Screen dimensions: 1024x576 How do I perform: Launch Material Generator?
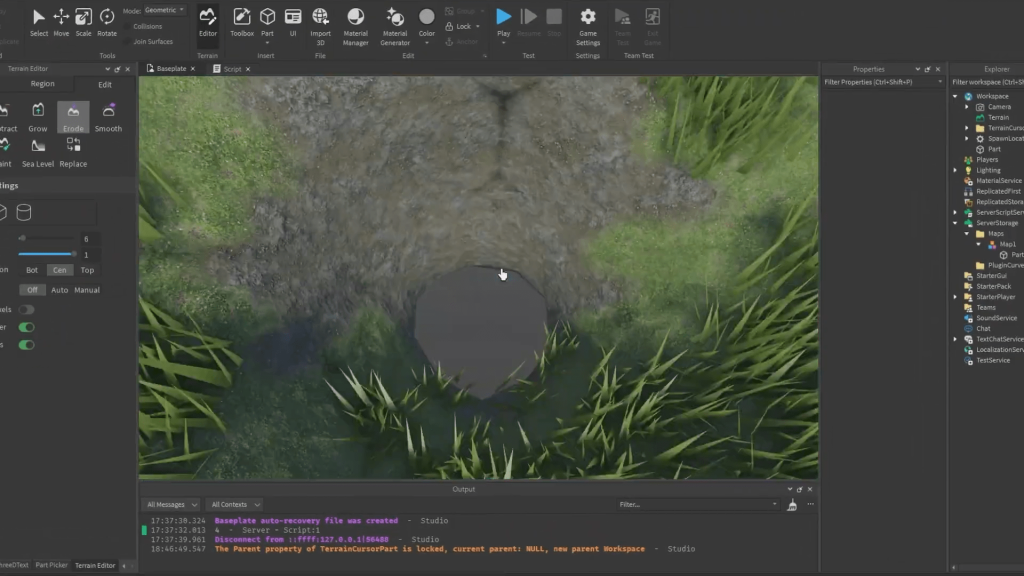395,26
